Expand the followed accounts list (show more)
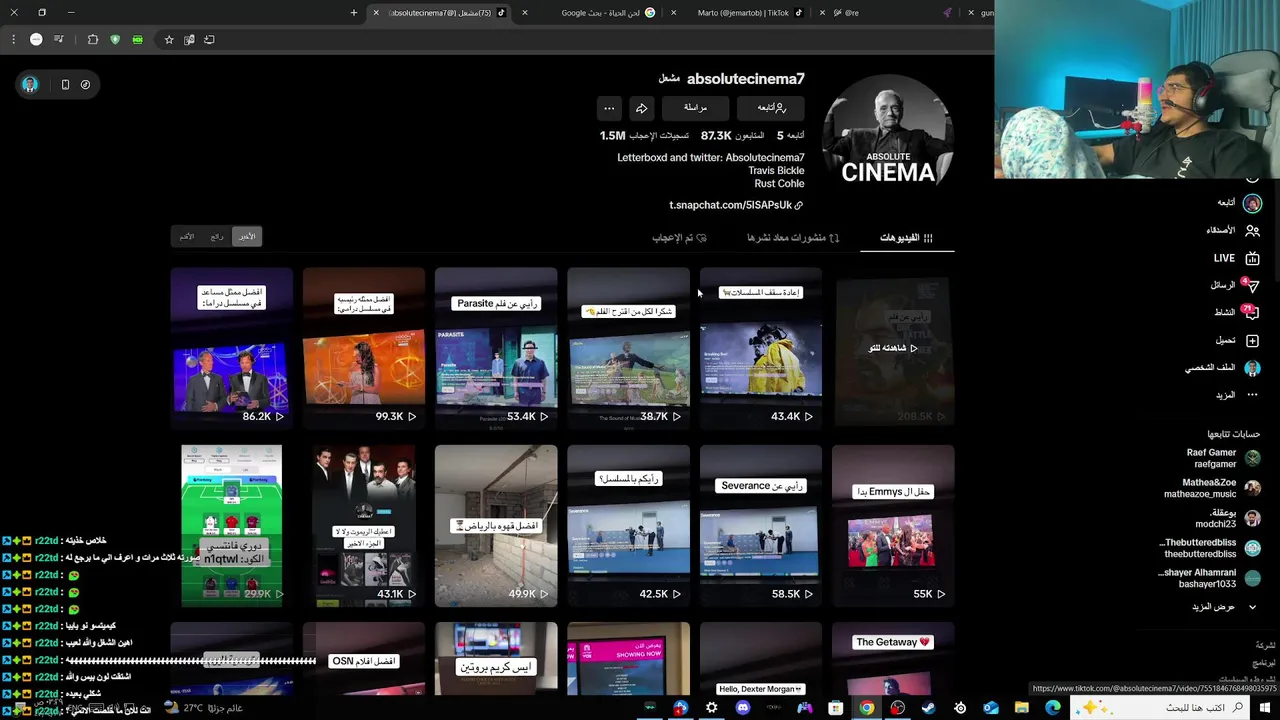This screenshot has height=720, width=1280. click(x=1224, y=607)
